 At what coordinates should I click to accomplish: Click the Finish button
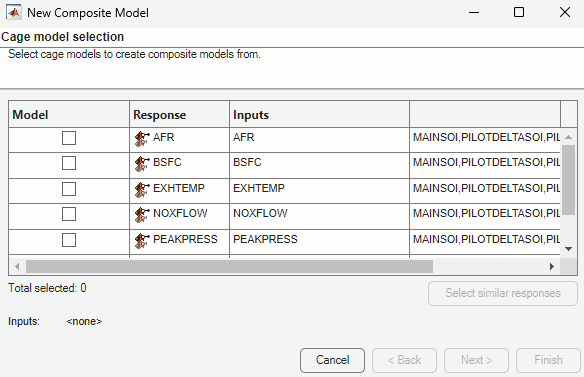tap(548, 360)
